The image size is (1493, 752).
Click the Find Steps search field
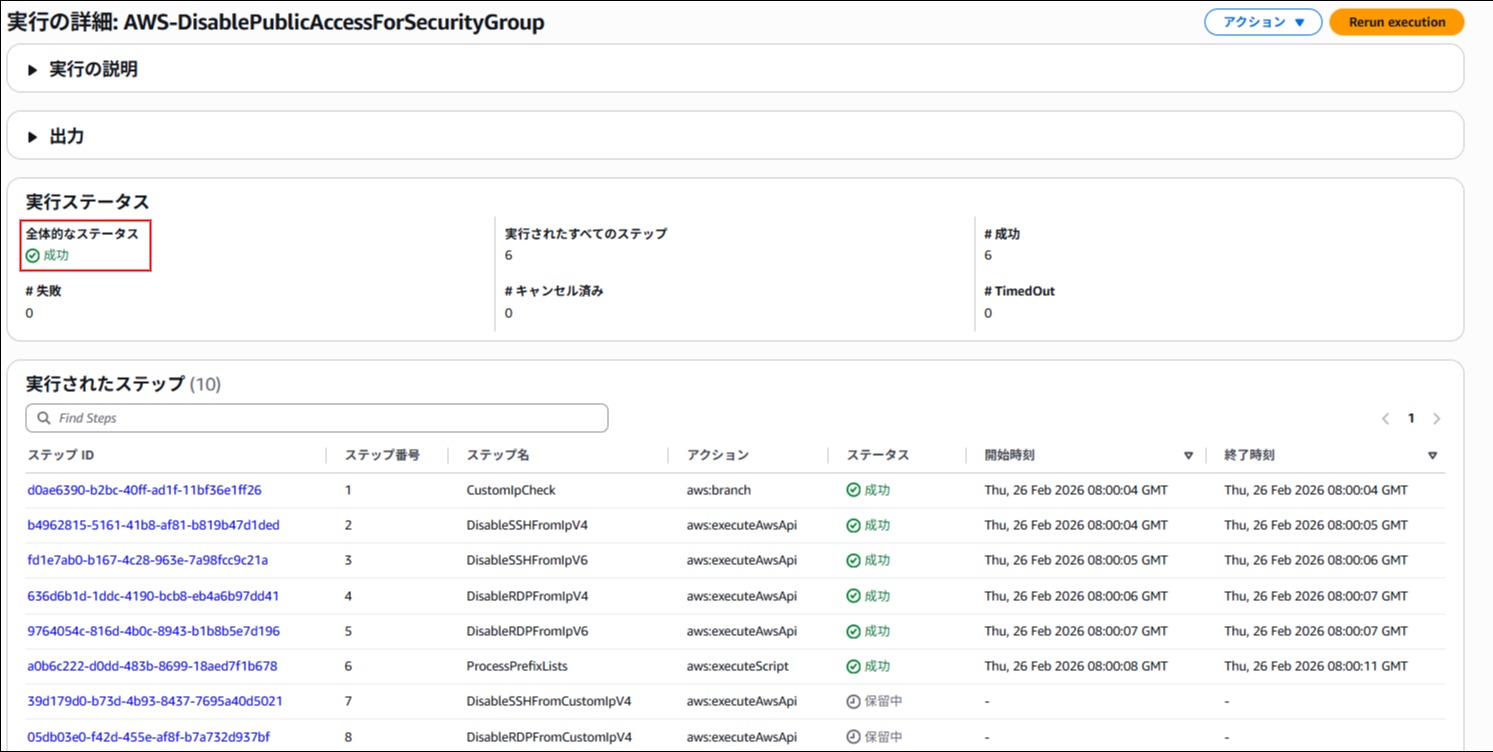320,418
